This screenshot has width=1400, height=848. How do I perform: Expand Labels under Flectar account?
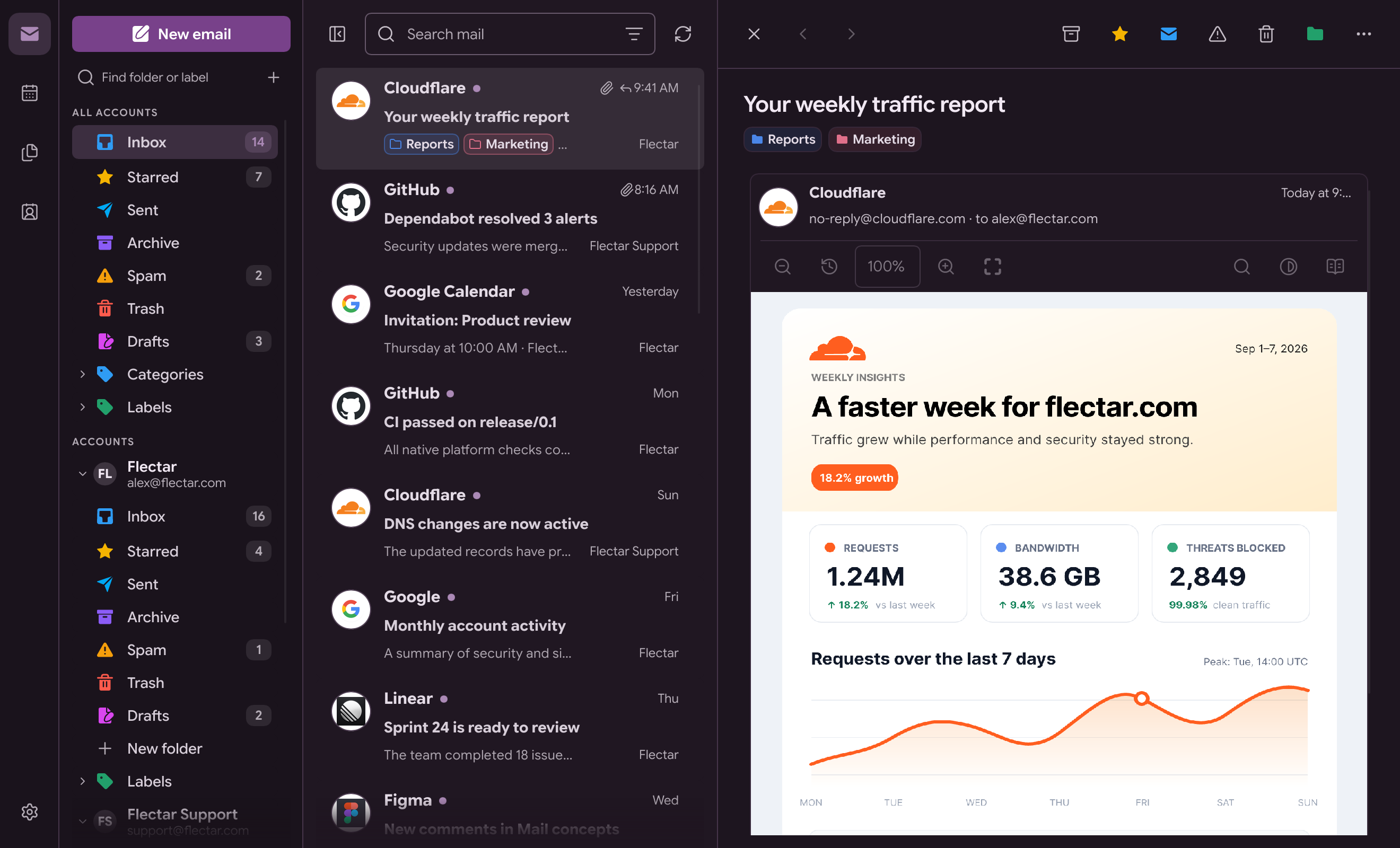82,782
